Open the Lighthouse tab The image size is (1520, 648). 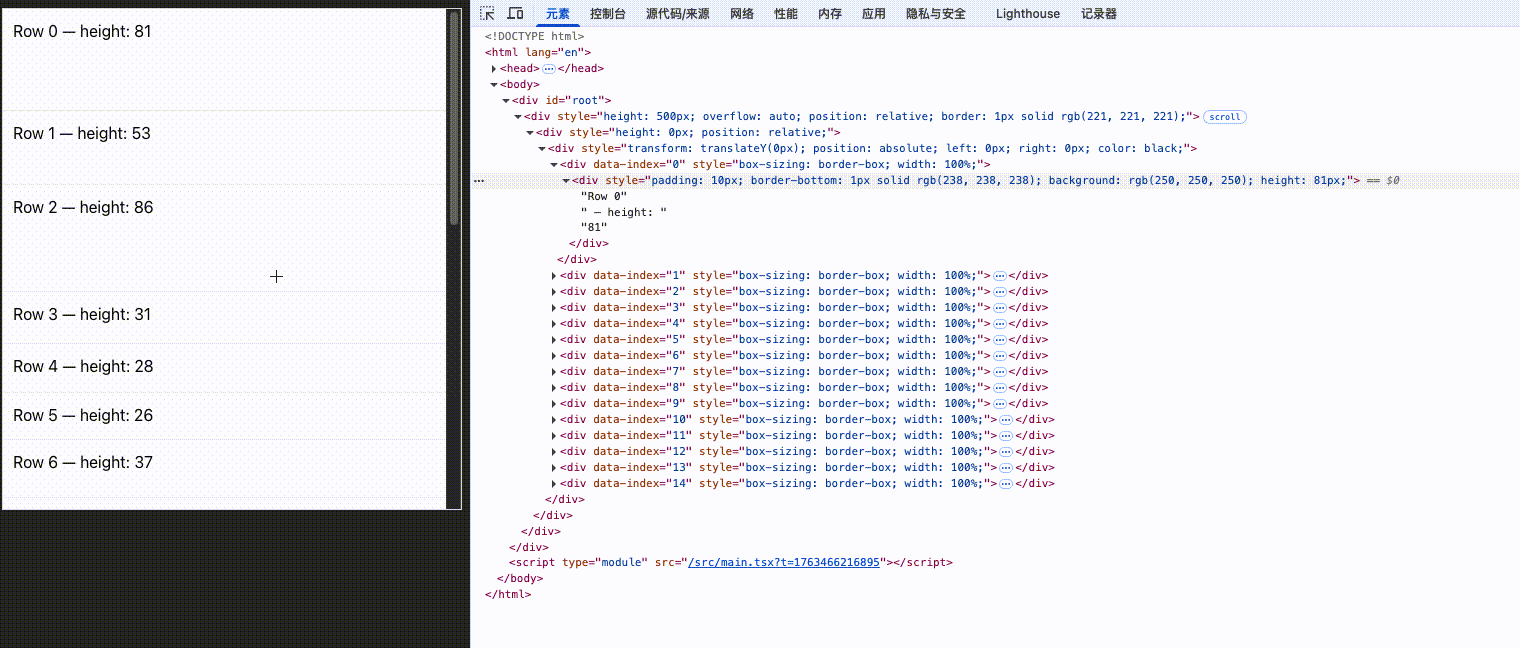pos(1027,14)
